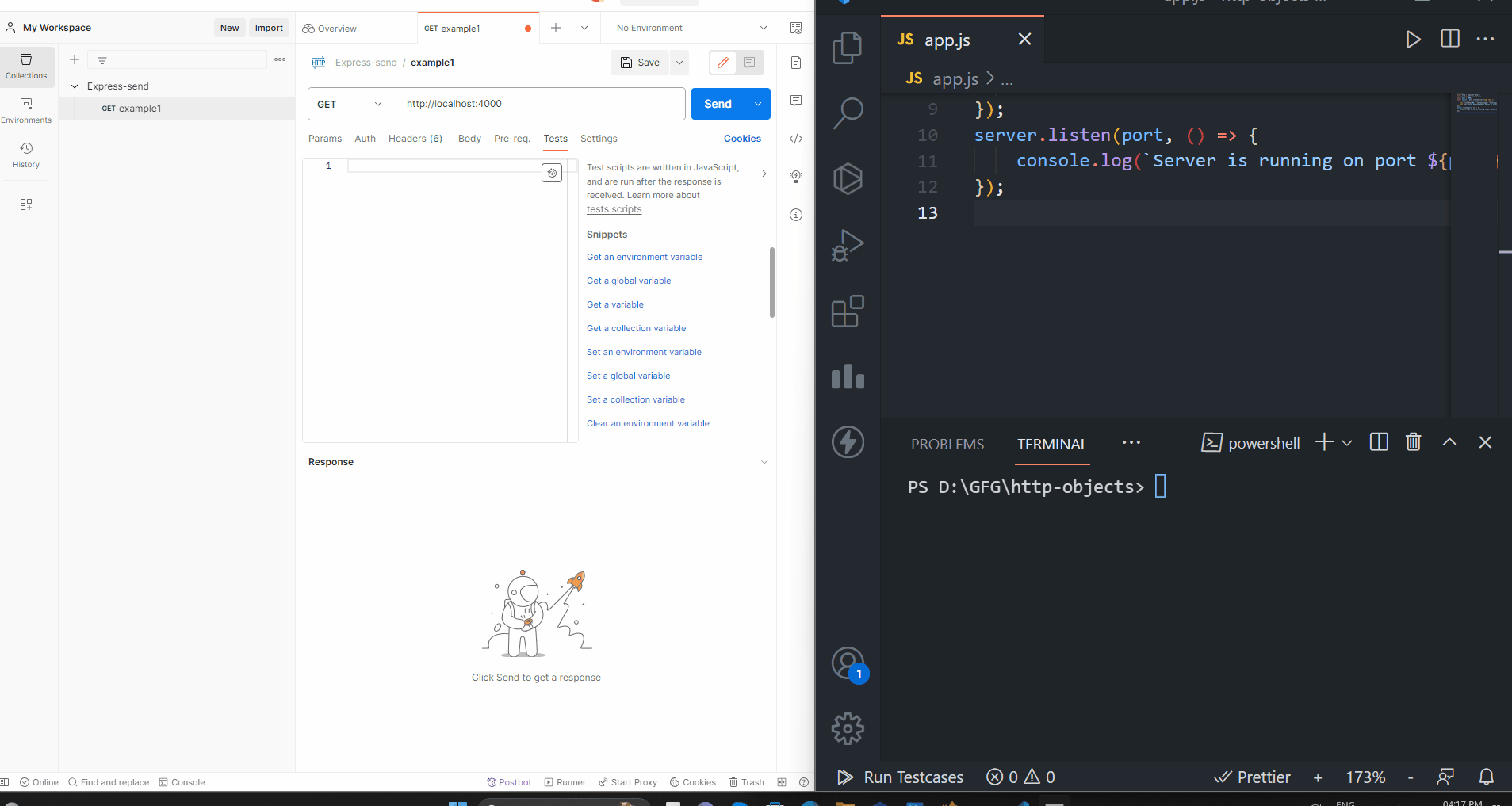1512x806 pixels.
Task: Open Save options dropdown arrow
Action: coord(679,63)
